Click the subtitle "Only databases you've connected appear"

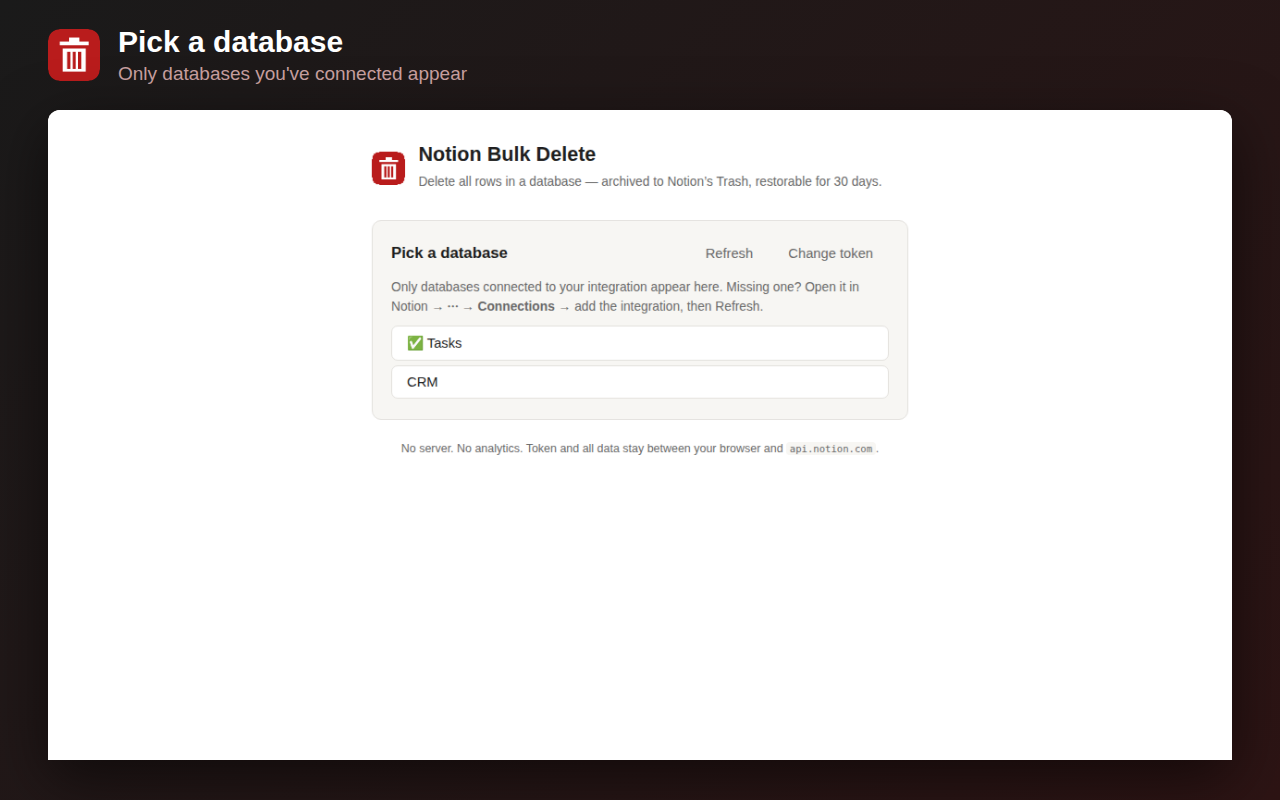(x=292, y=74)
